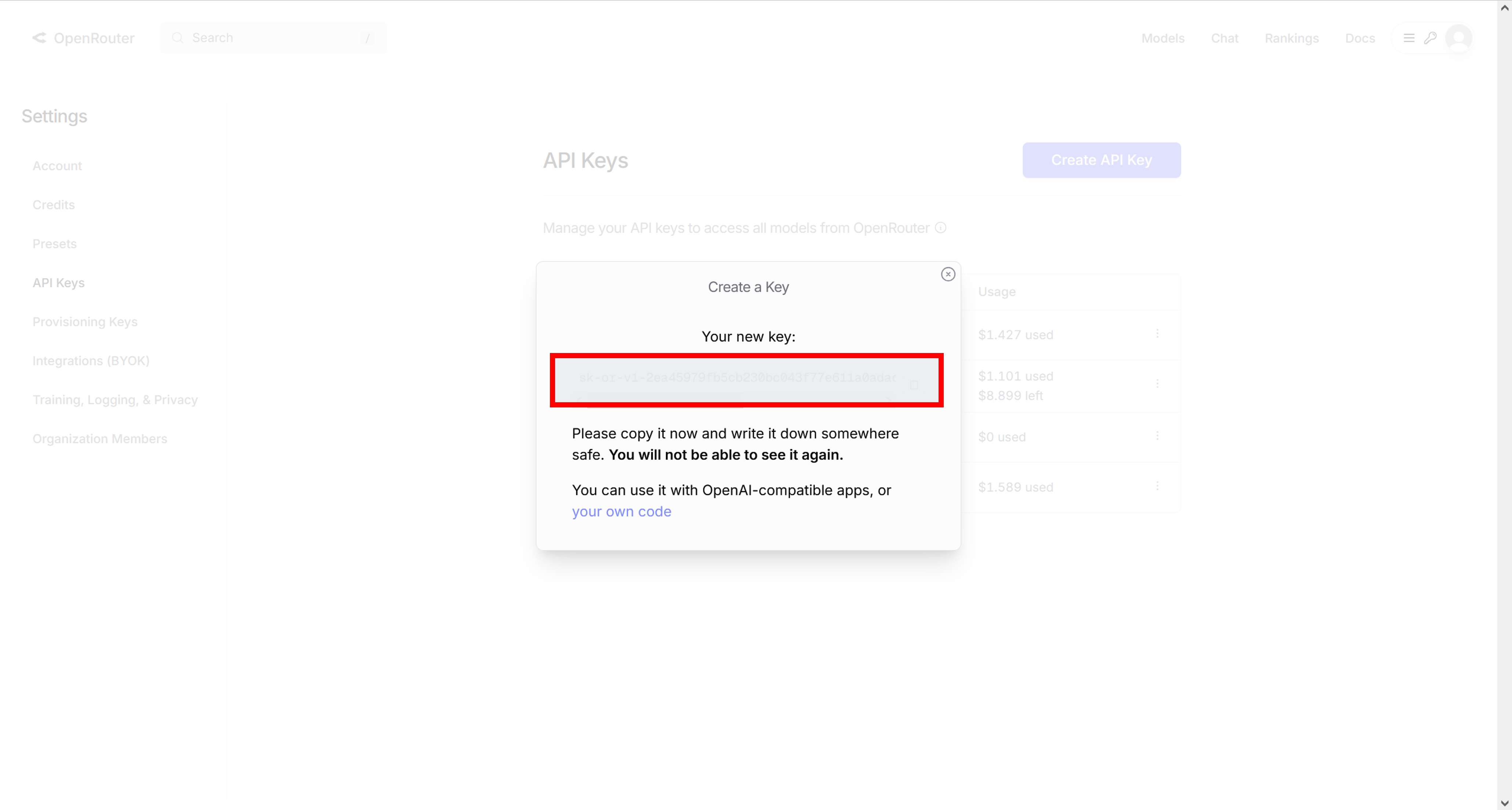Go to Provisioning Keys settings
The height and width of the screenshot is (810, 1512).
click(84, 322)
